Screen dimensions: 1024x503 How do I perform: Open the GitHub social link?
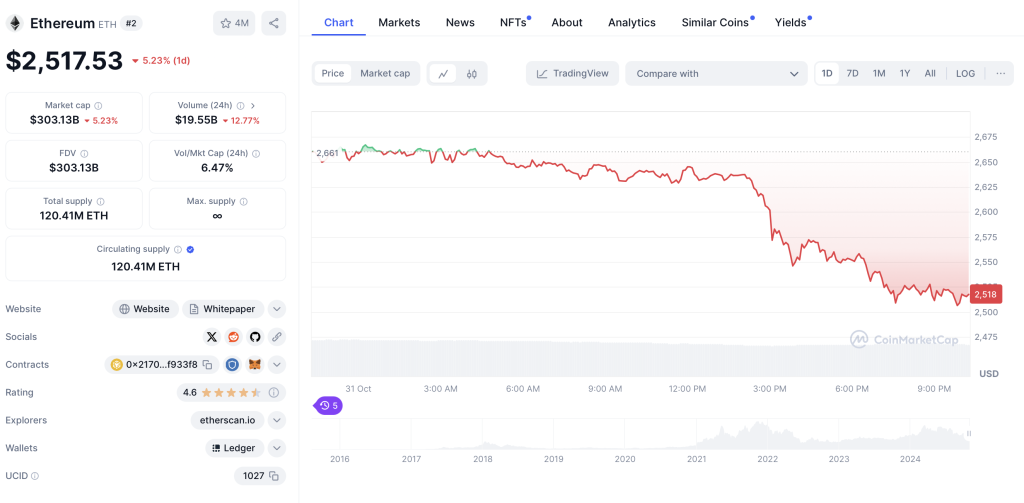tap(255, 337)
